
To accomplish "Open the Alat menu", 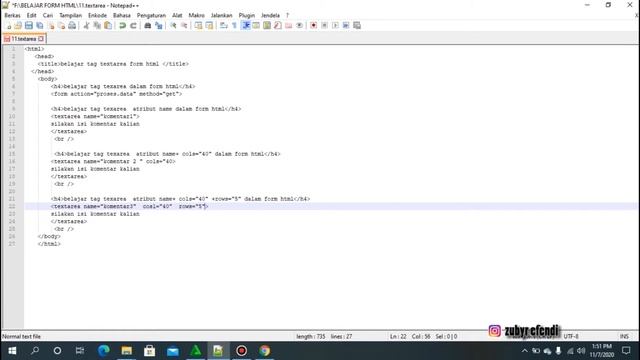I will click(x=177, y=15).
